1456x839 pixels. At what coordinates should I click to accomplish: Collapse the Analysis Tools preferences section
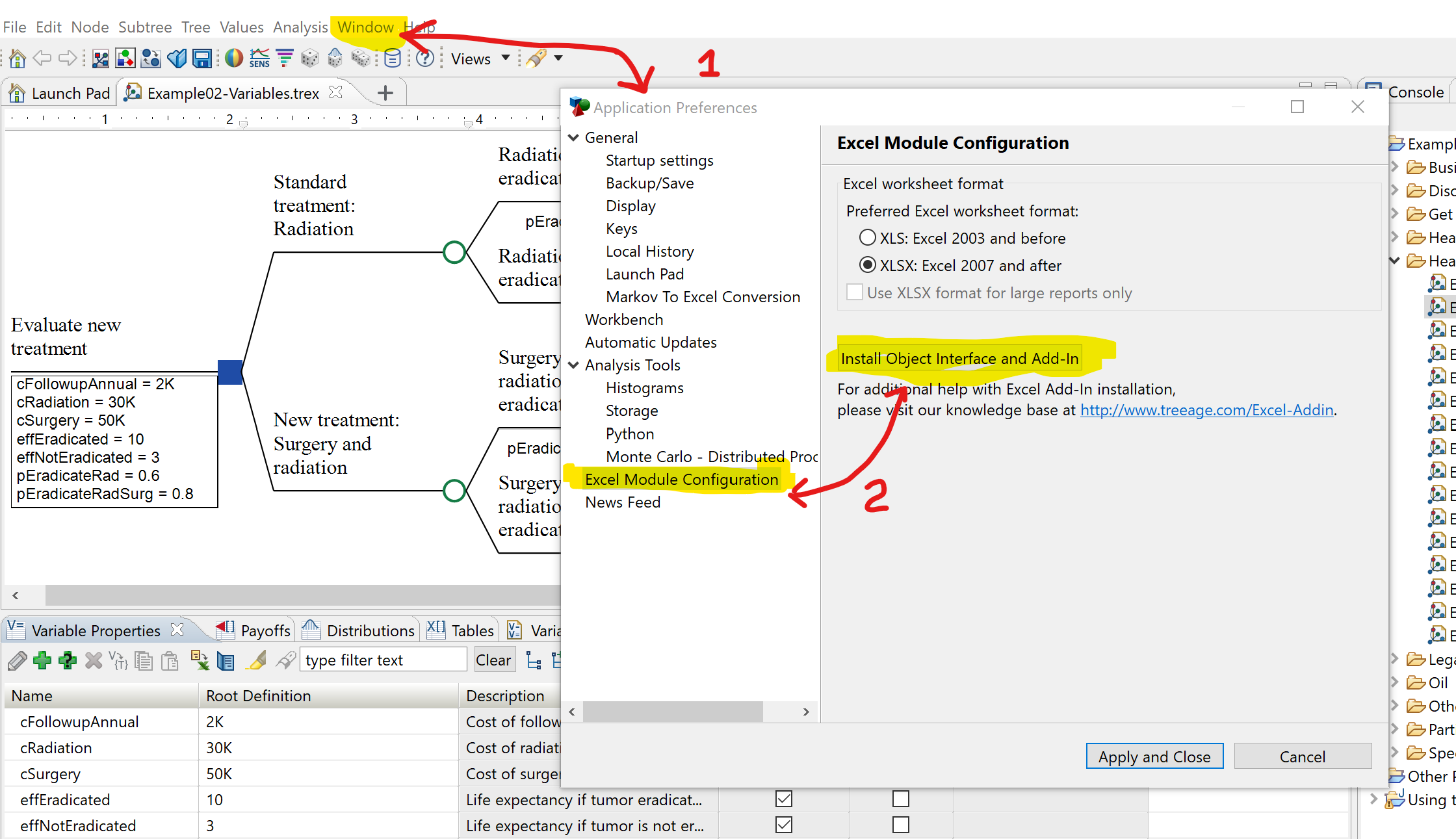point(574,365)
